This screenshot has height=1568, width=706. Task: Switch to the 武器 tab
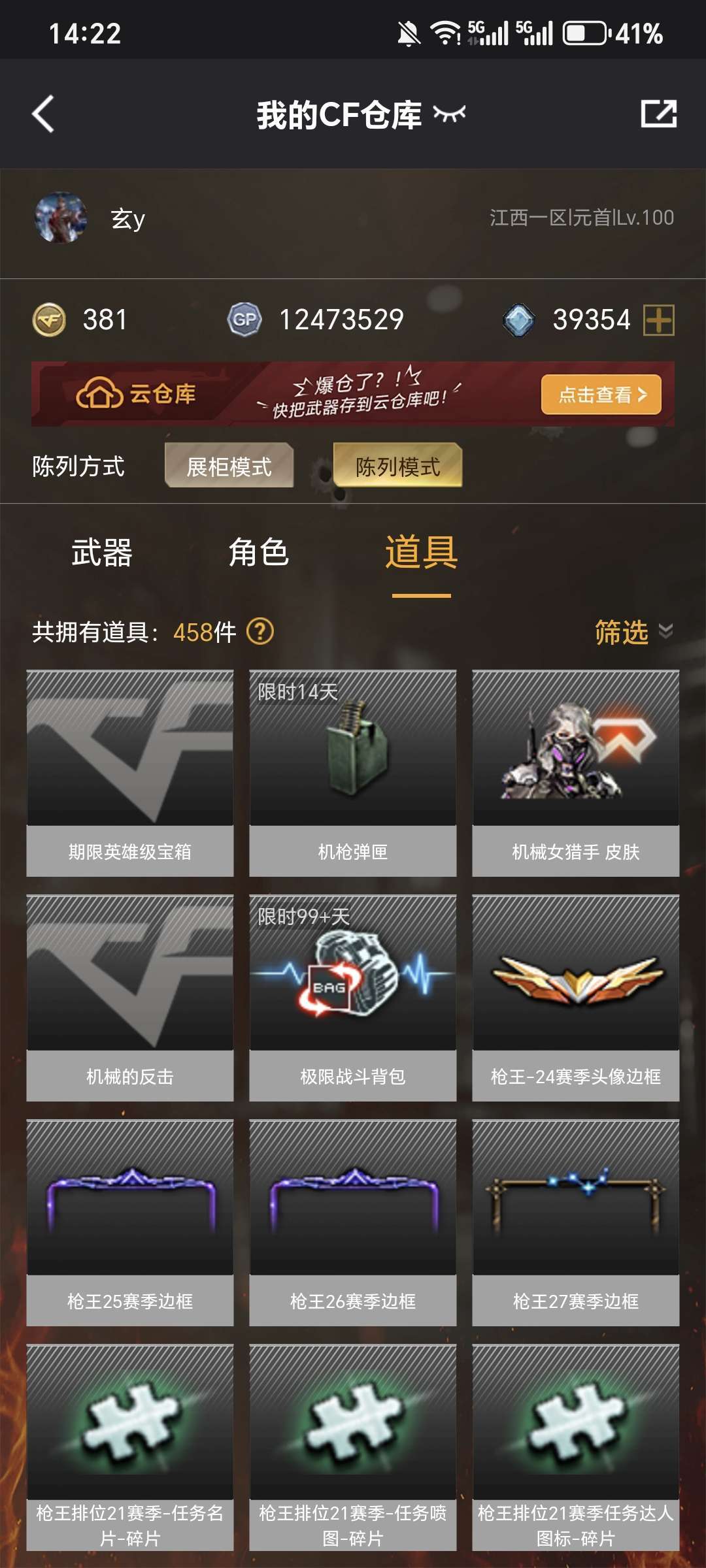pos(102,553)
